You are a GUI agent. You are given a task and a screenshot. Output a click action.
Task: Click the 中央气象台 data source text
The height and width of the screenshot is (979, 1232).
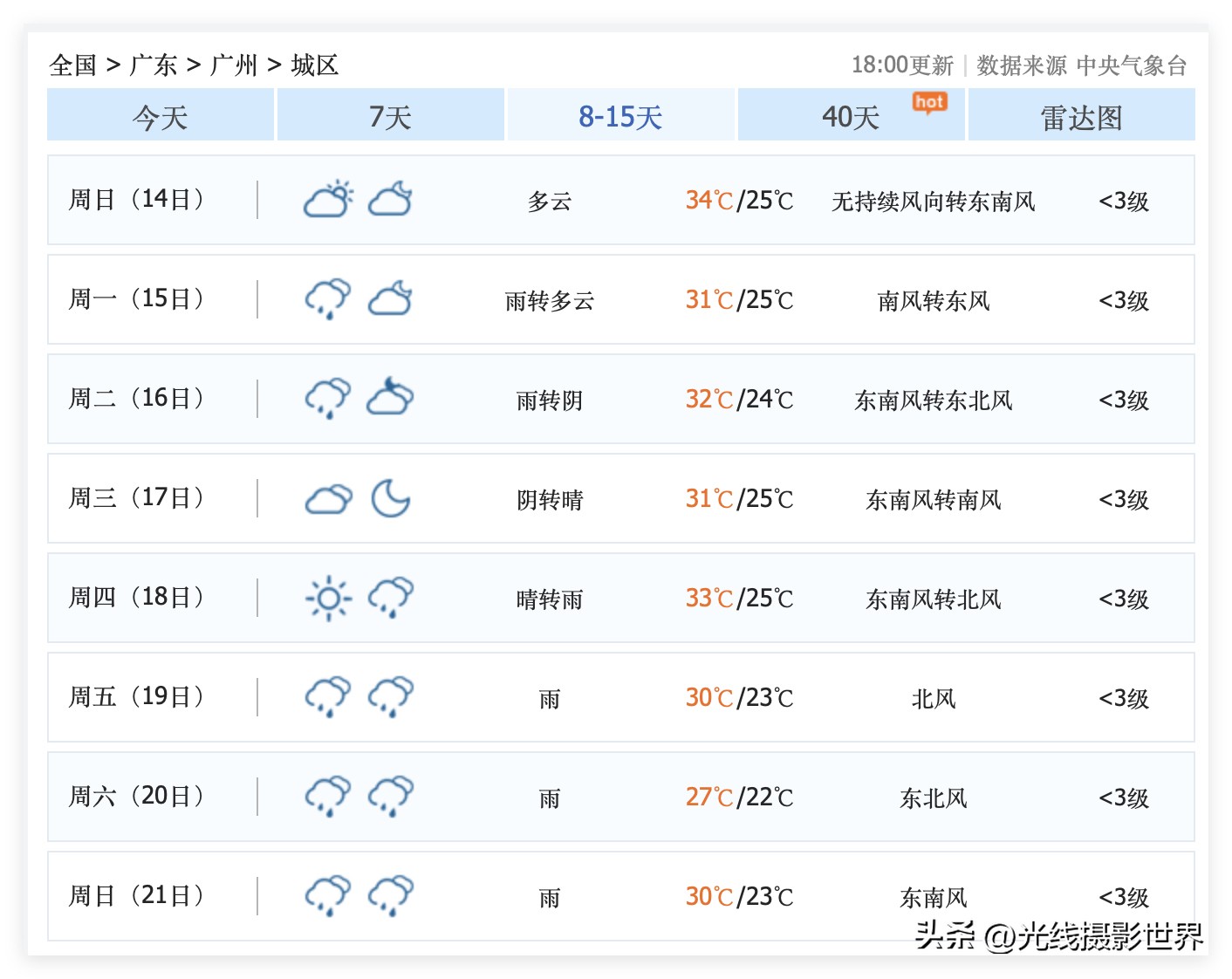(x=1132, y=65)
